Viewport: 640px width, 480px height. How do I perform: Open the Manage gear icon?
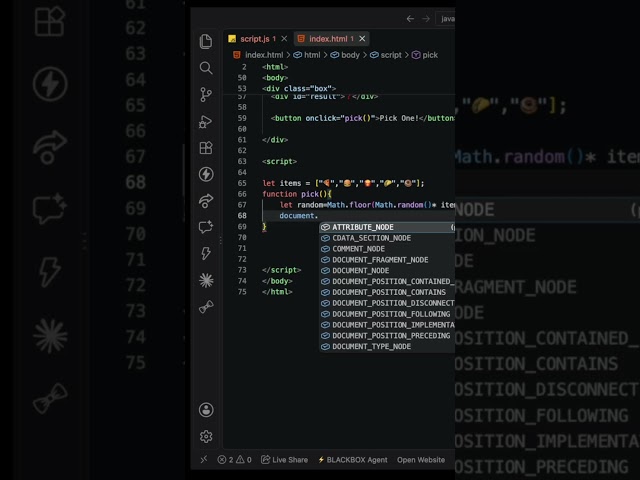click(206, 436)
